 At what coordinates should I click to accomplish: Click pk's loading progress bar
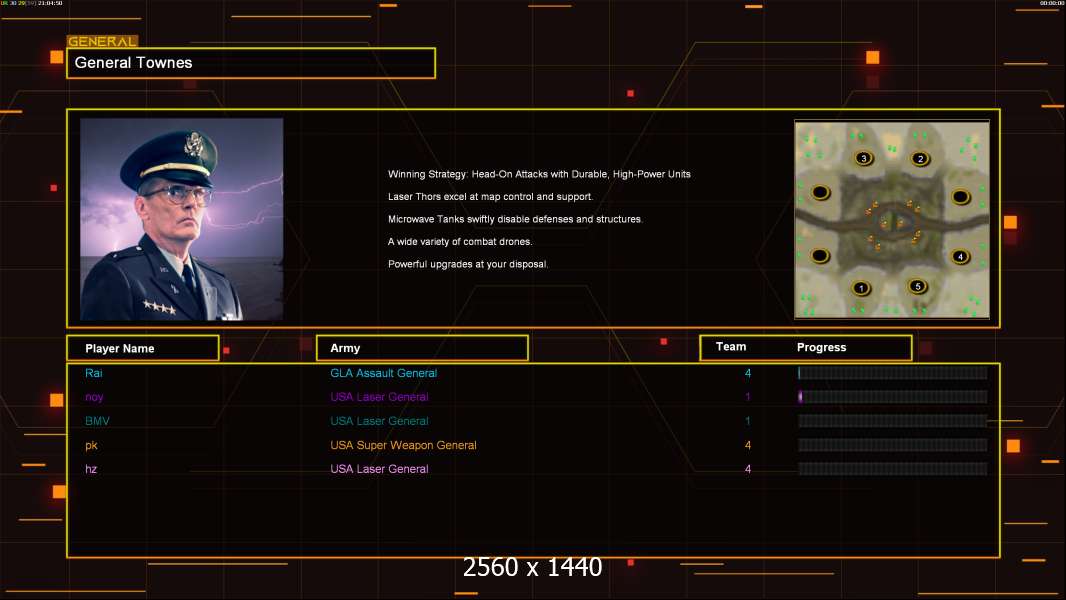(892, 445)
